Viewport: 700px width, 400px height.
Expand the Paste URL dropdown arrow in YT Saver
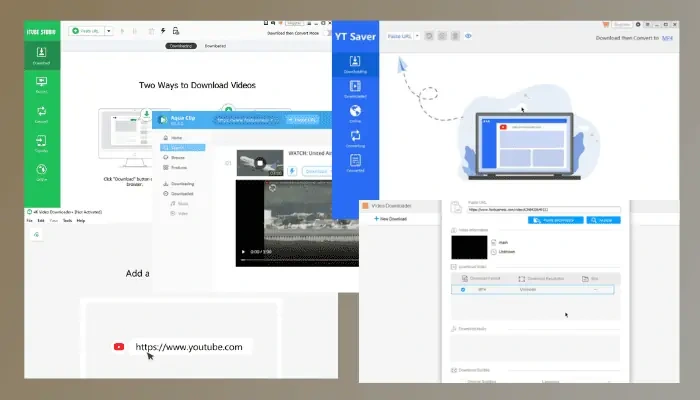click(417, 36)
